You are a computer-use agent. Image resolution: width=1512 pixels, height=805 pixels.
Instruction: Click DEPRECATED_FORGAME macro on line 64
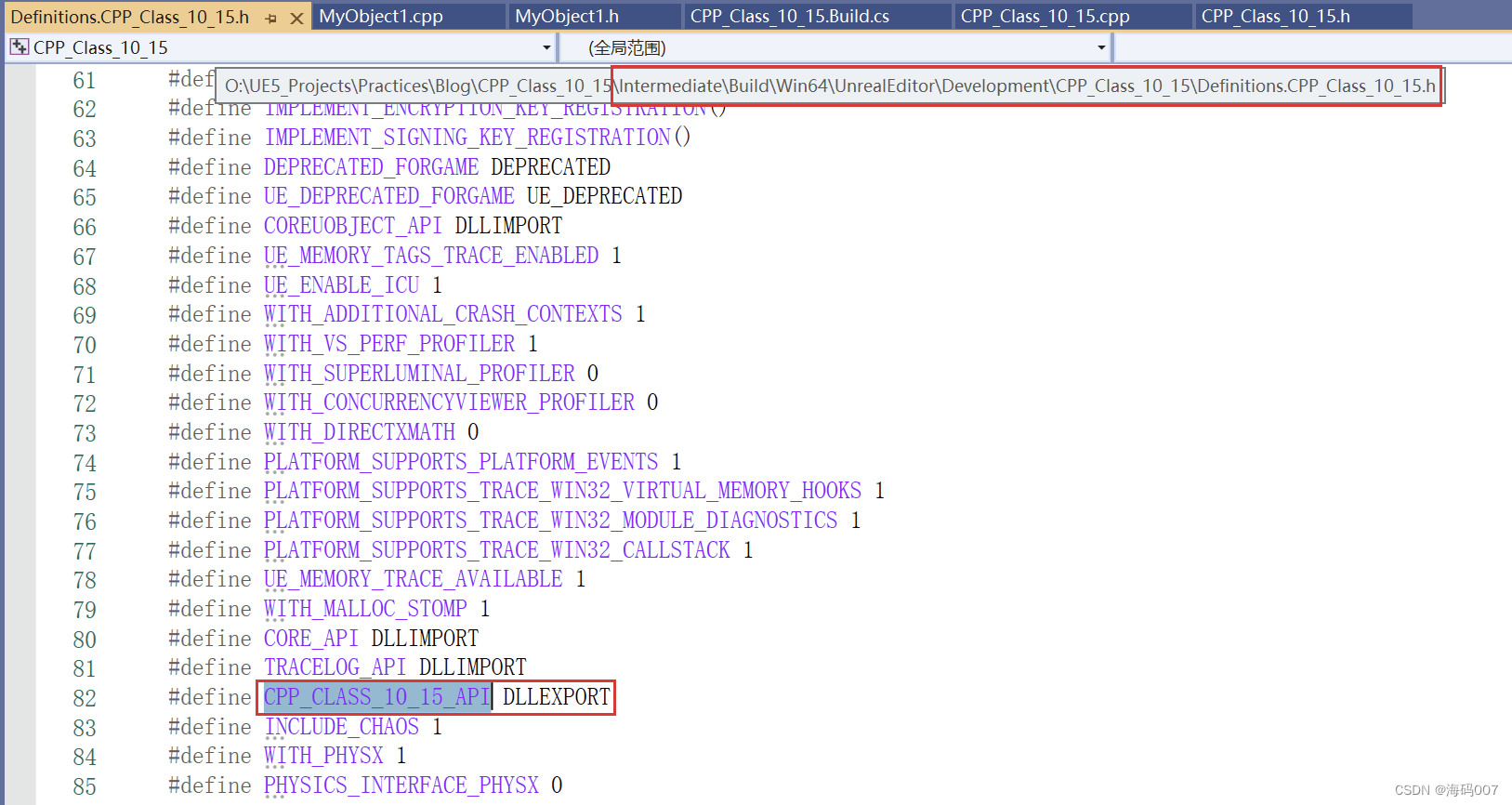coord(371,166)
